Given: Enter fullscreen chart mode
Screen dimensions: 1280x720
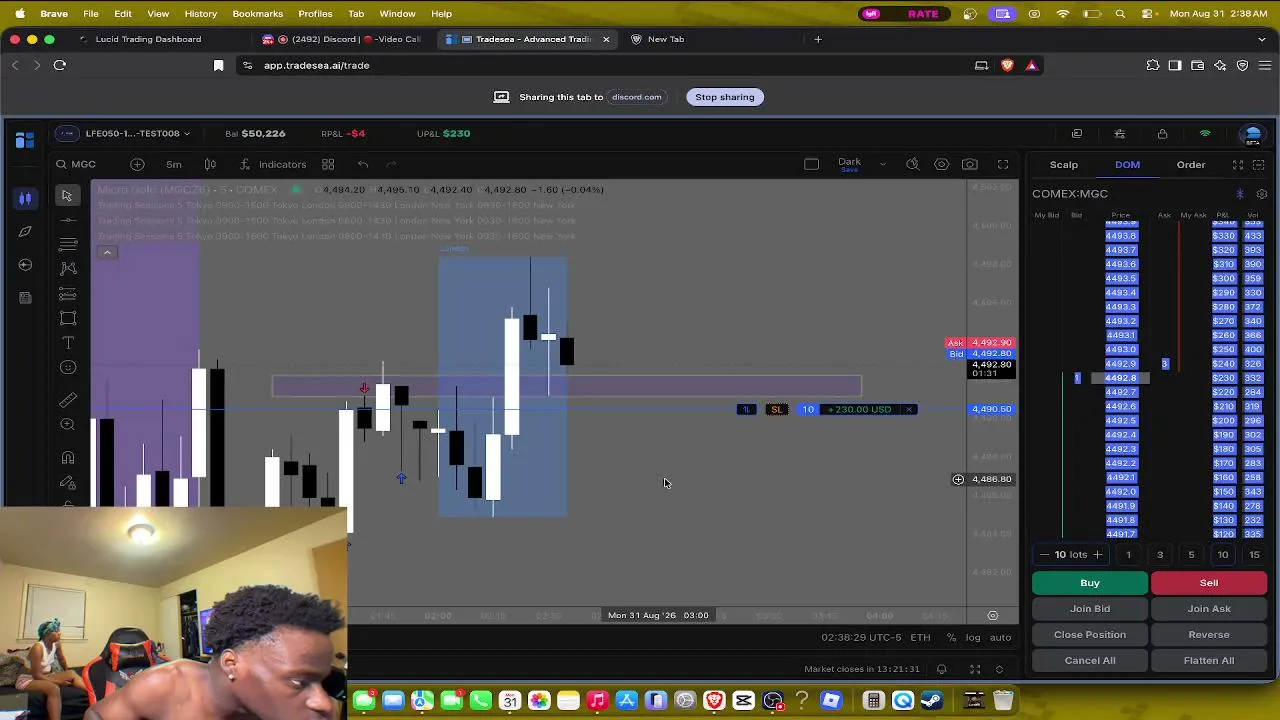Looking at the screenshot, I should coord(1003,164).
